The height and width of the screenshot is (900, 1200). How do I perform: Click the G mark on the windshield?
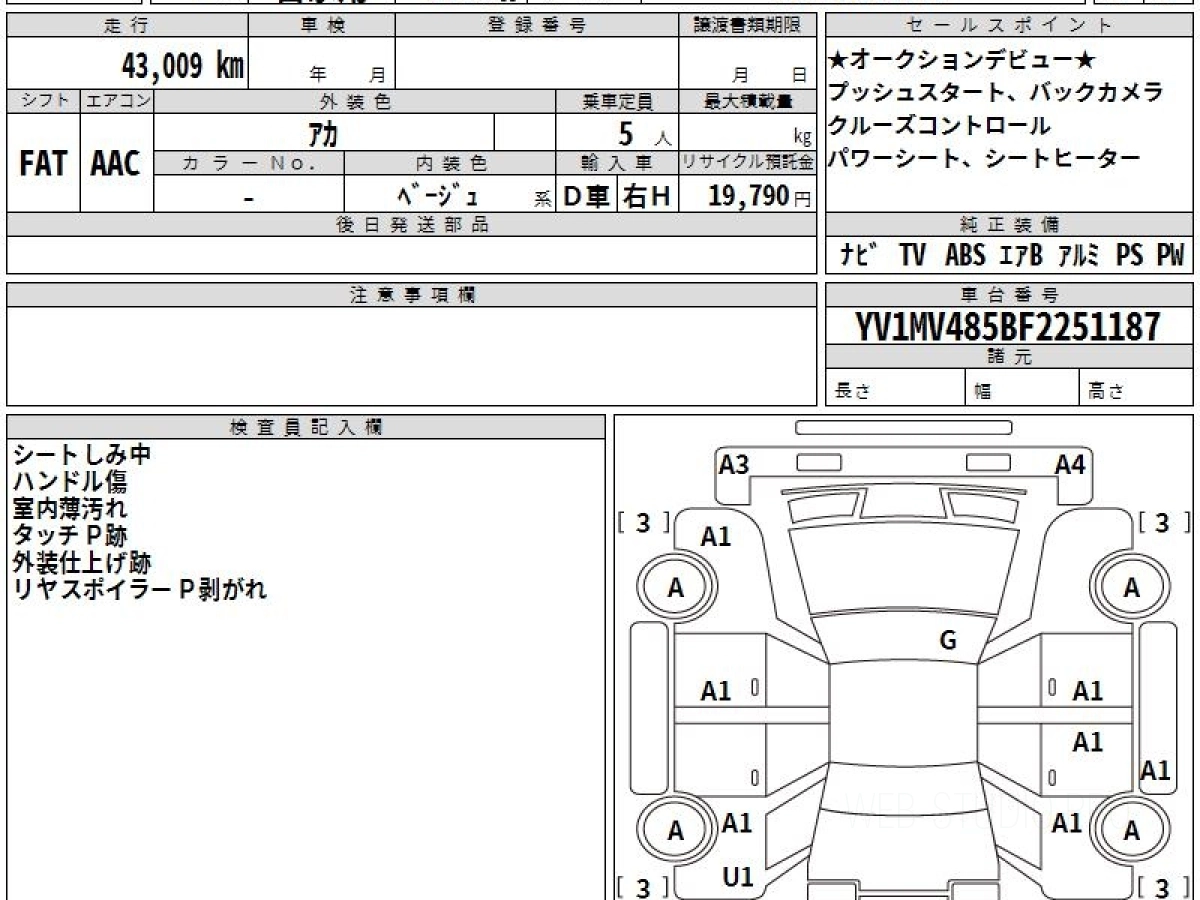pyautogui.click(x=948, y=641)
